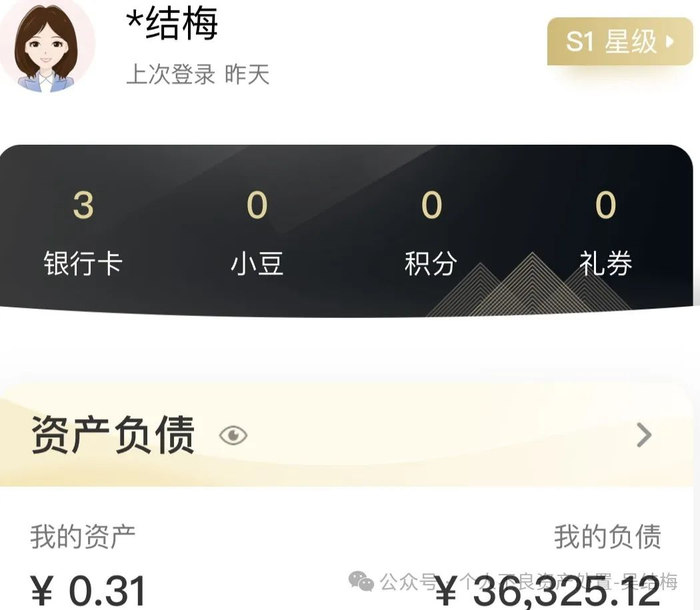Screen dimensions: 700x610
Task: Open the 资产负债 section heading
Action: pos(113,435)
